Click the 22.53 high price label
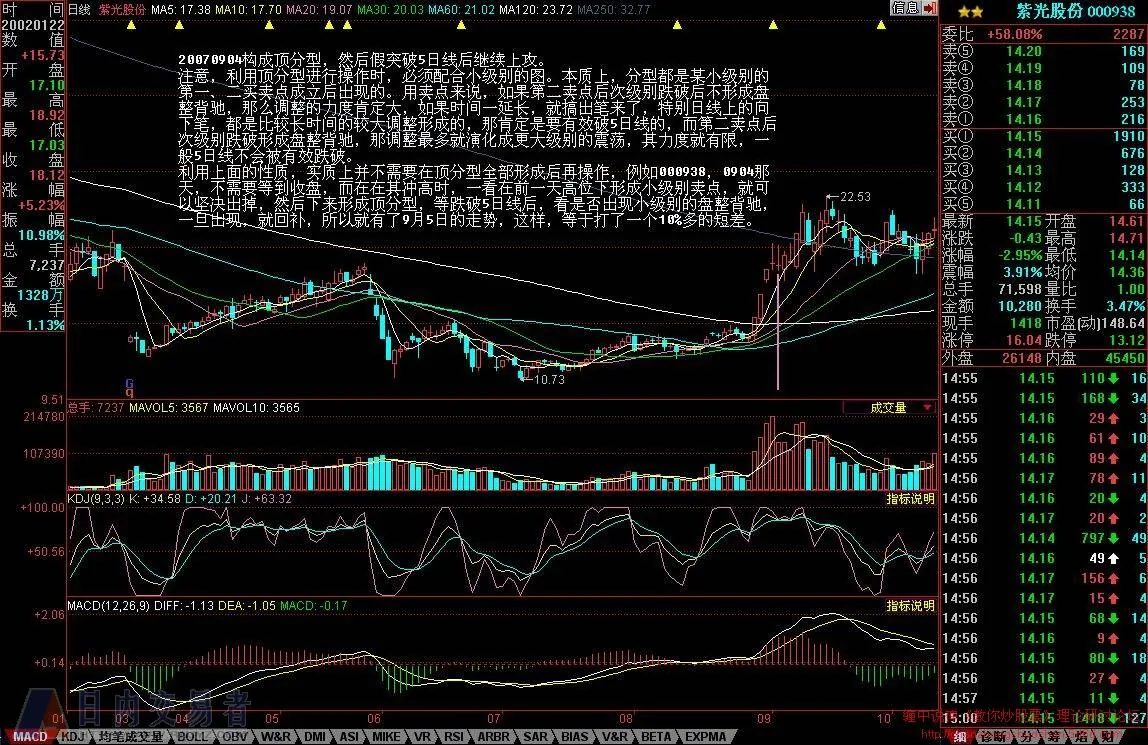Viewport: 1148px width, 745px height. (855, 197)
